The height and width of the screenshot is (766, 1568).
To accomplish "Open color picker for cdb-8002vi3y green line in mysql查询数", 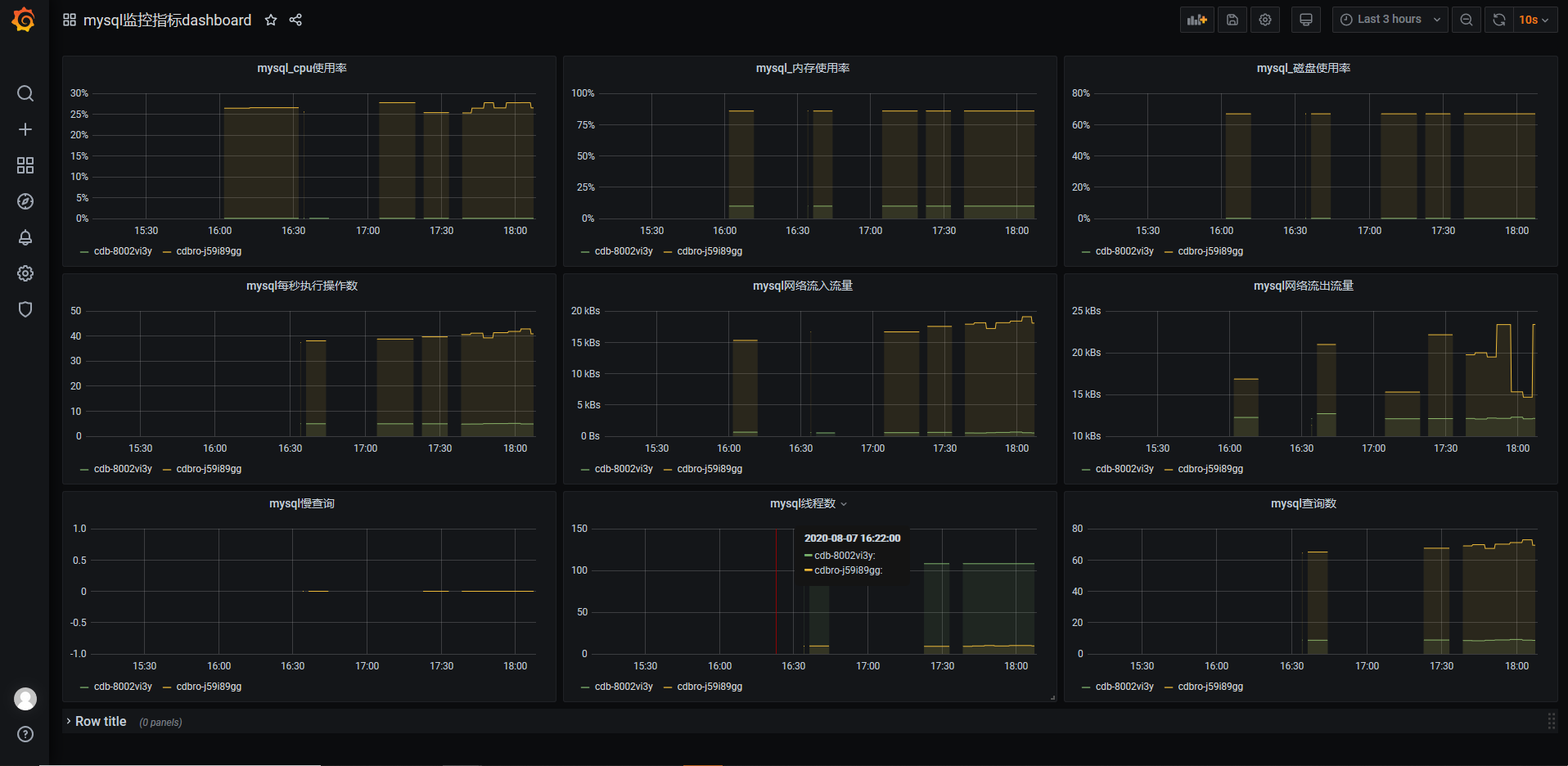I will (1086, 687).
